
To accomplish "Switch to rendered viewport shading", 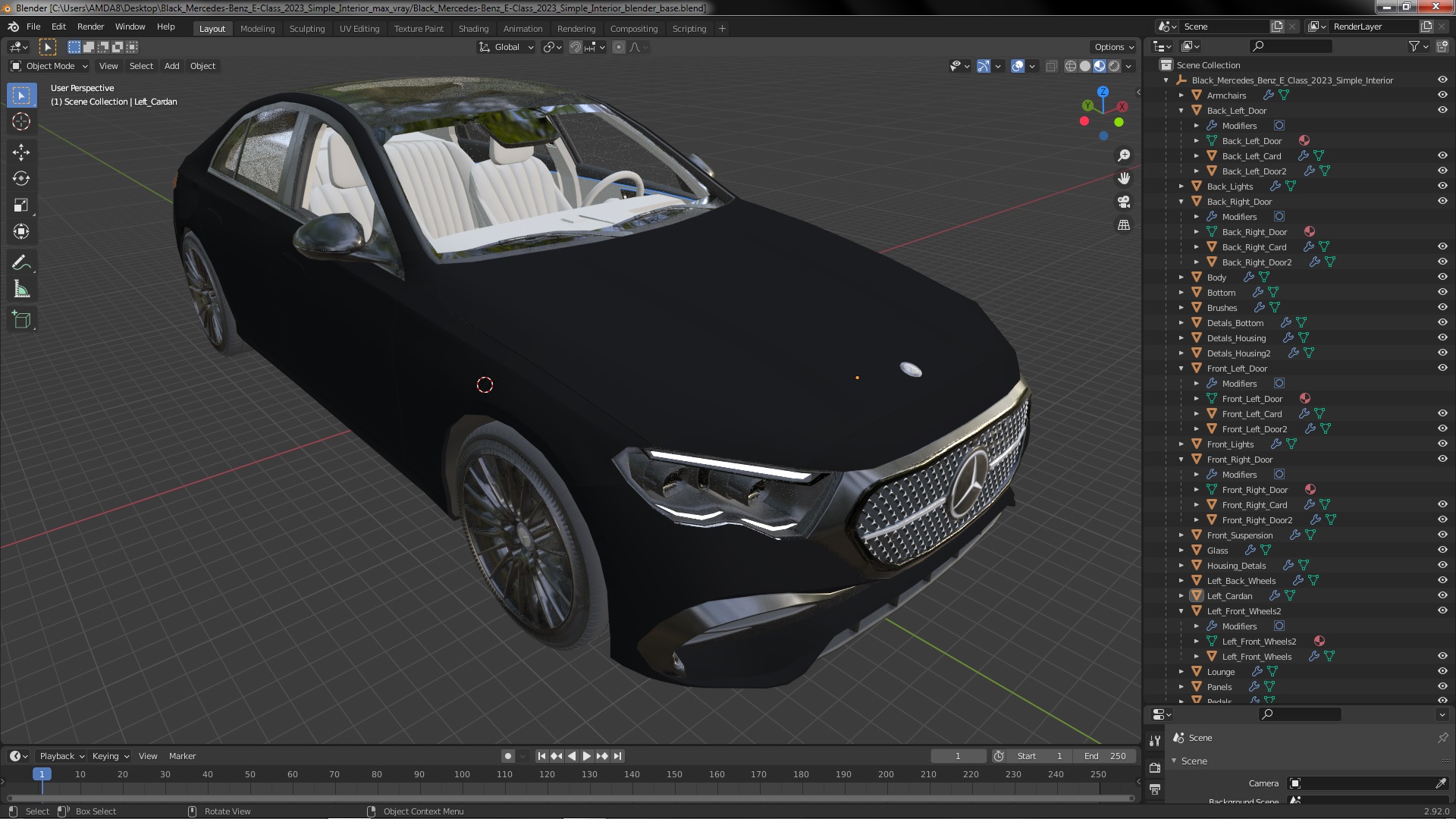I will 1114,67.
